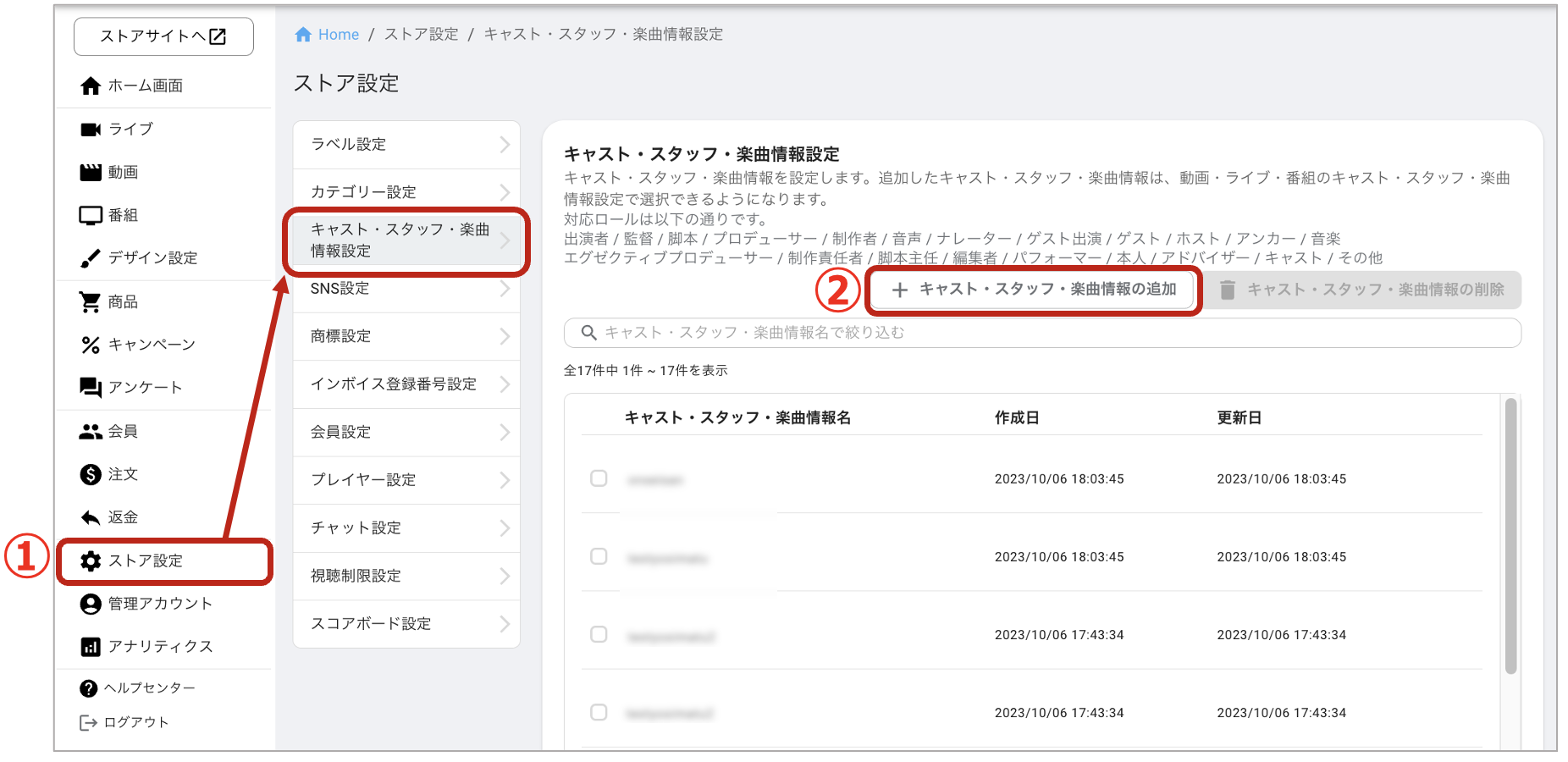1568x762 pixels.
Task: Select キャスト・スタッフ・楽曲情報設定 menu item
Action: (x=406, y=240)
